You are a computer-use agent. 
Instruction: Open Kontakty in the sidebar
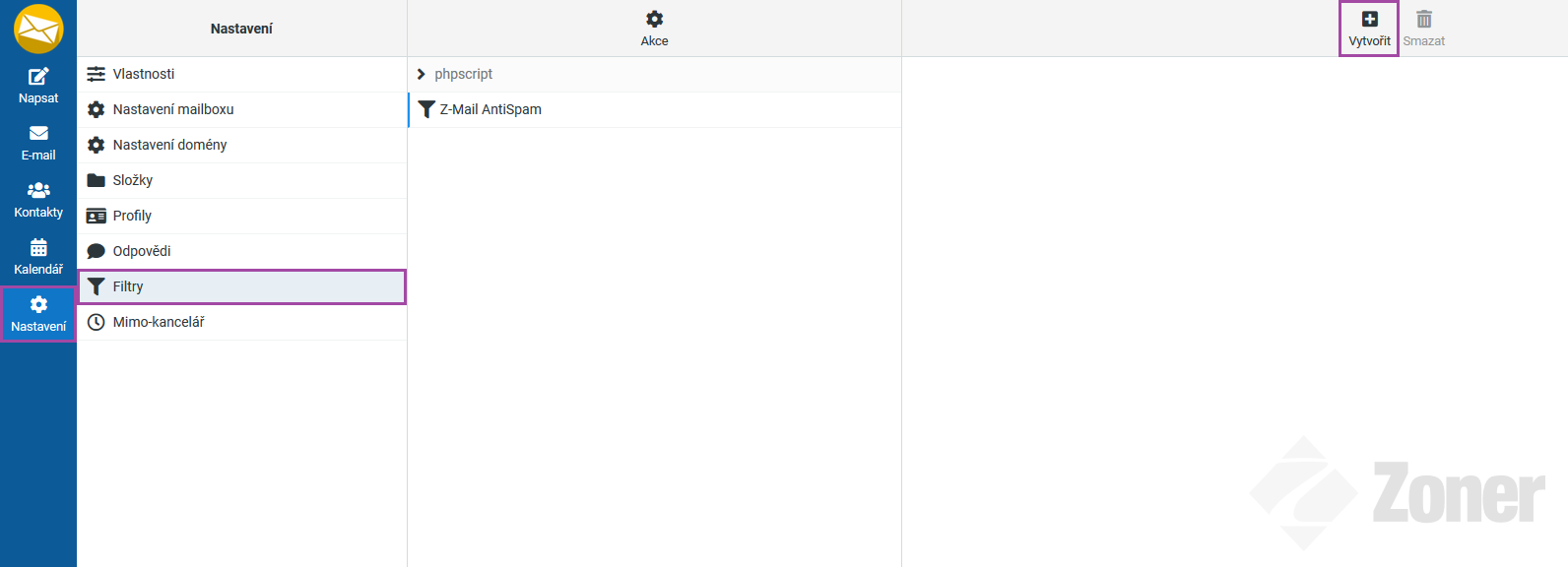[38, 200]
